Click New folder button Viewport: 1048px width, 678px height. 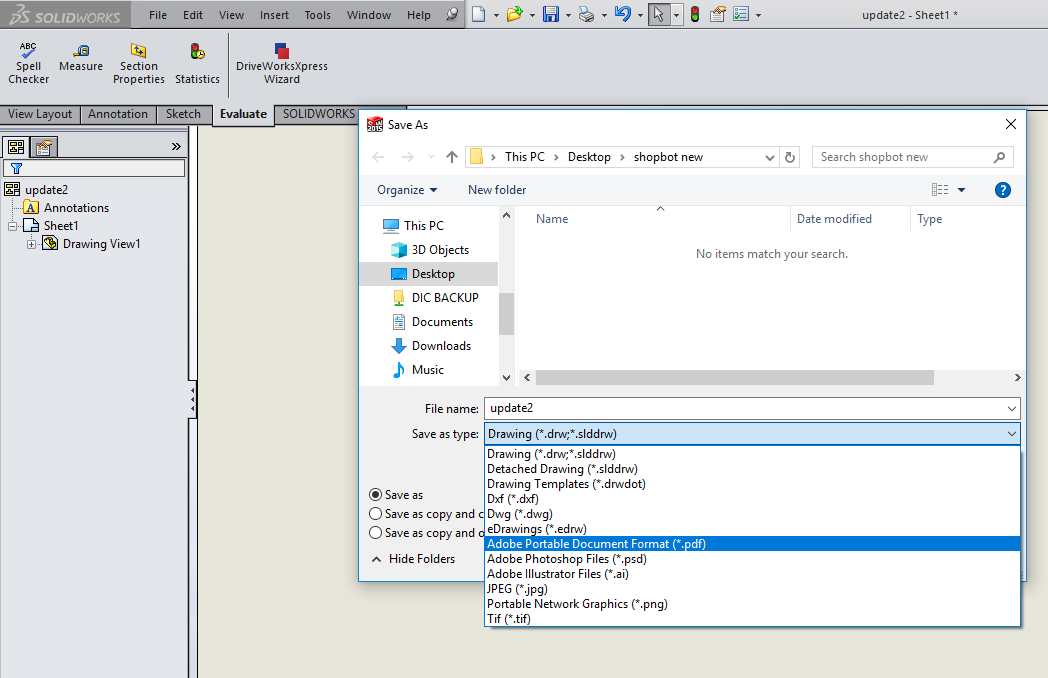point(497,190)
